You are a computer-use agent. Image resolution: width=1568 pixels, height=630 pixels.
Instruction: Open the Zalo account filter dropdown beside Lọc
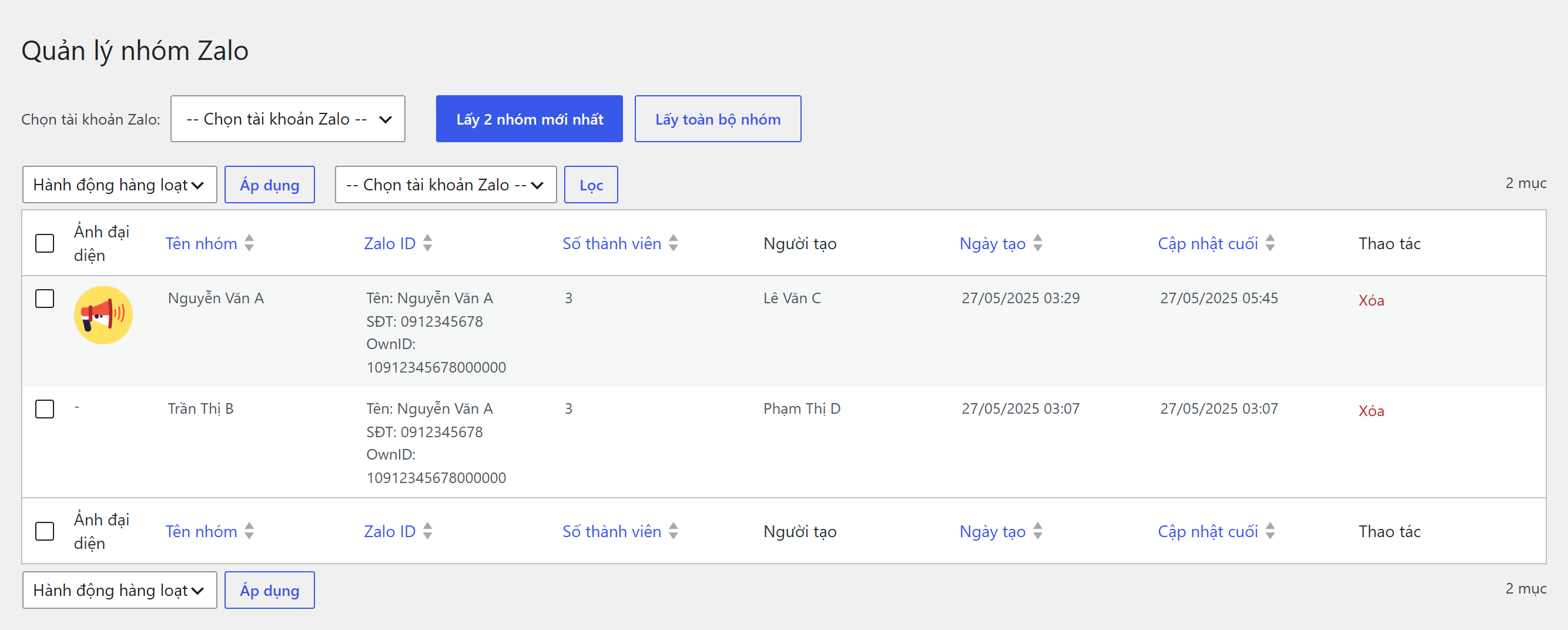coord(445,185)
